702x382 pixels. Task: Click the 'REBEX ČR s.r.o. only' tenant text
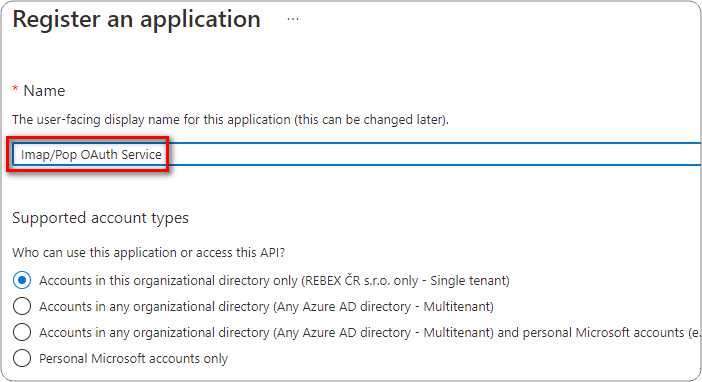click(360, 281)
